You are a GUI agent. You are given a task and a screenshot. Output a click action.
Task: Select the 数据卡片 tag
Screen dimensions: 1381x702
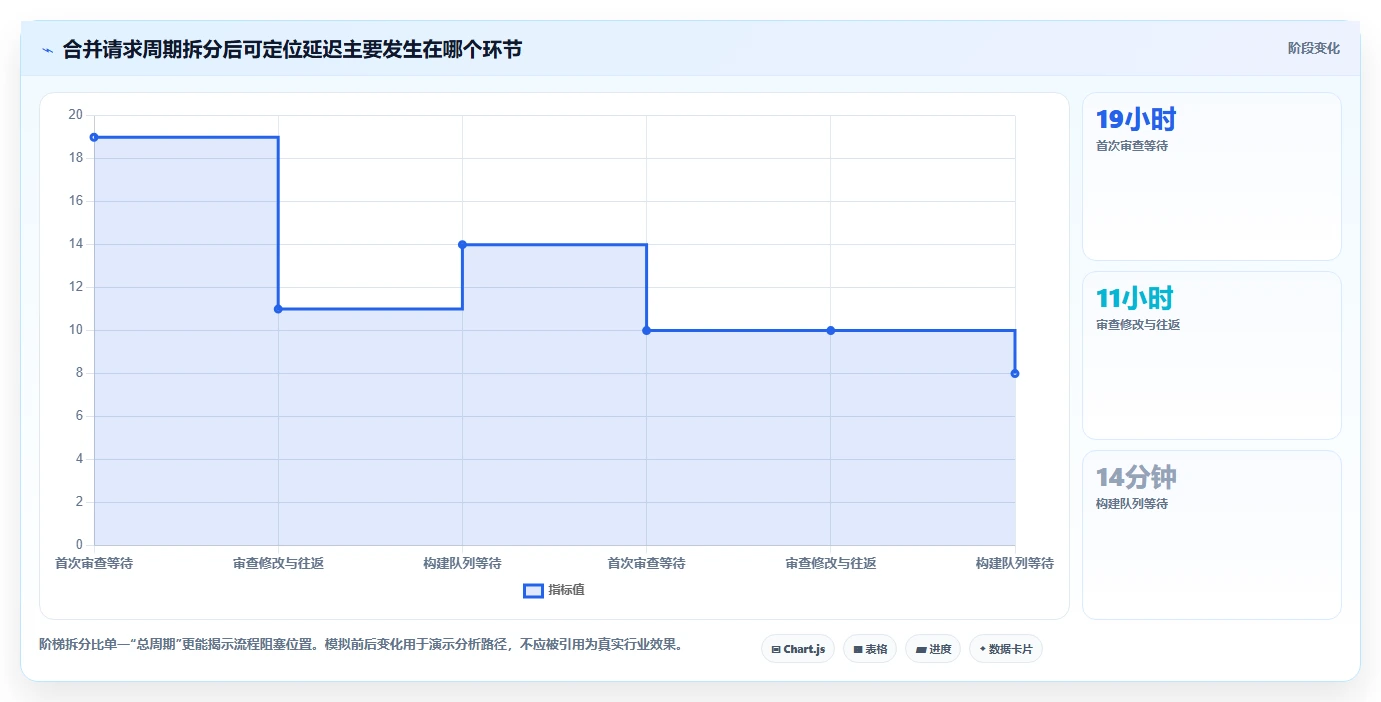pyautogui.click(x=1006, y=649)
